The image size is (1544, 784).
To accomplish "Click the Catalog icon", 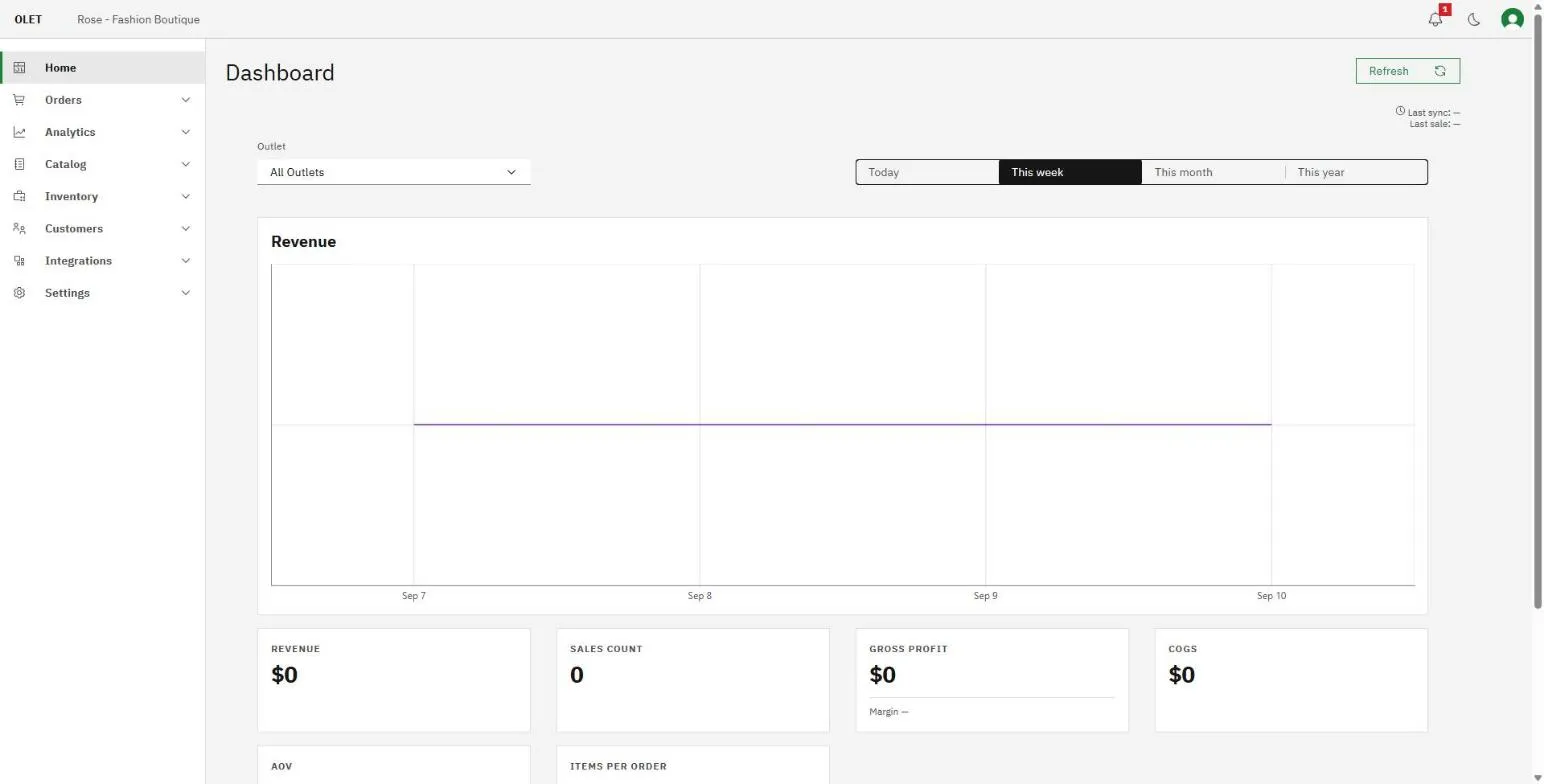I will pos(19,164).
